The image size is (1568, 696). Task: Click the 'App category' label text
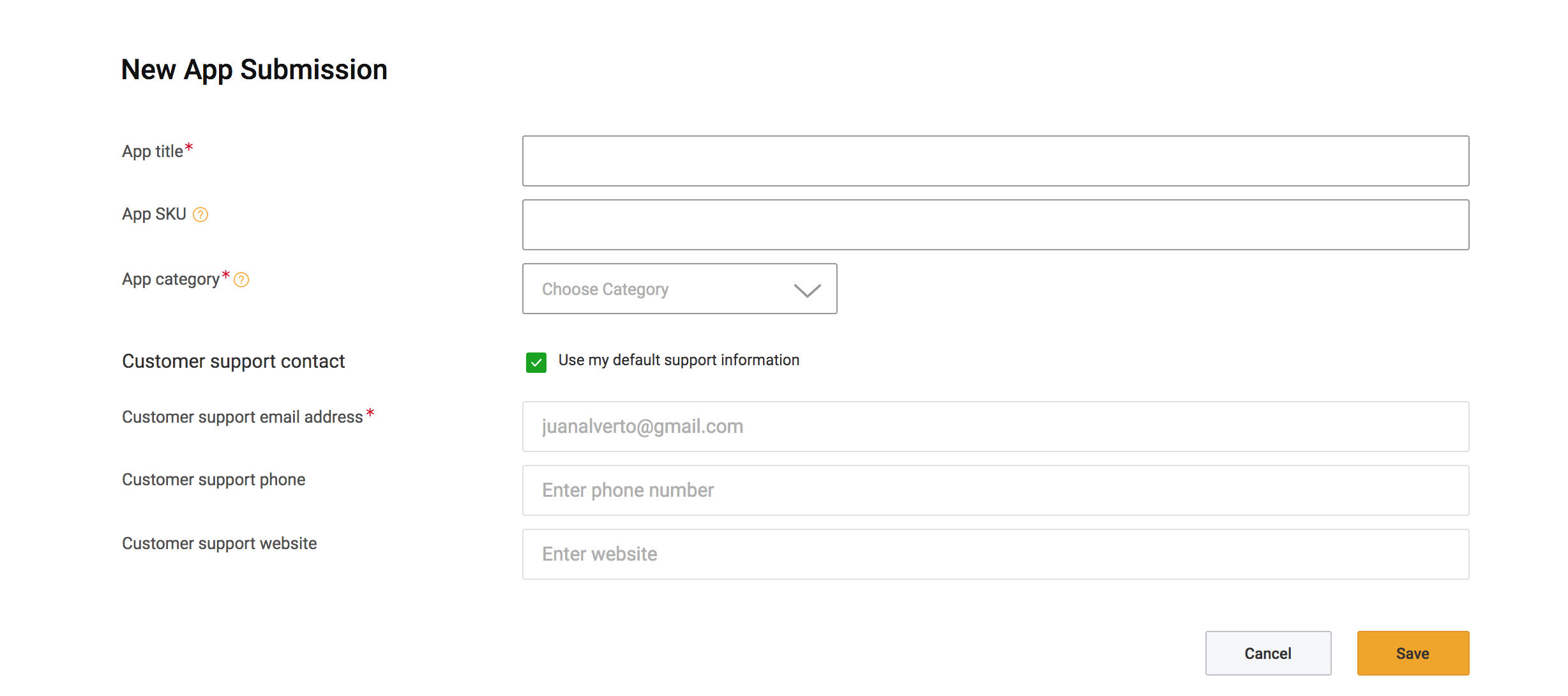pyautogui.click(x=170, y=280)
